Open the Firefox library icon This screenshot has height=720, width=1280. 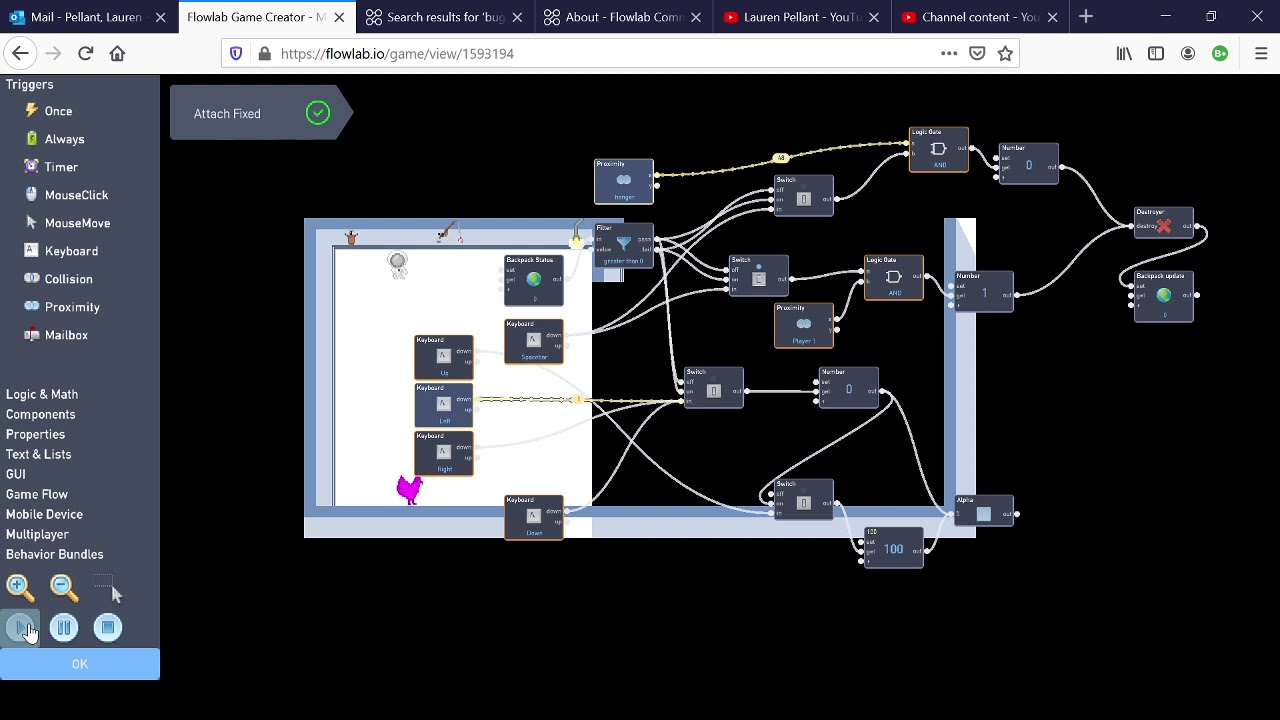pyautogui.click(x=1124, y=53)
